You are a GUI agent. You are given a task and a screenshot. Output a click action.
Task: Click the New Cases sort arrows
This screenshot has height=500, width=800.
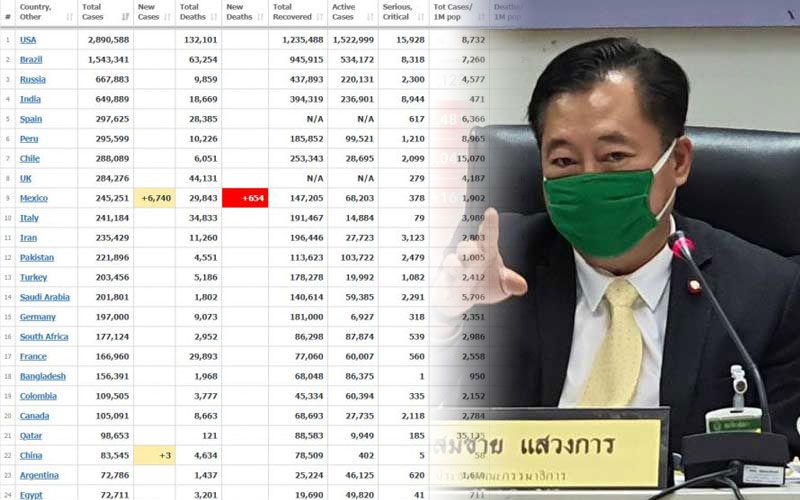167,17
